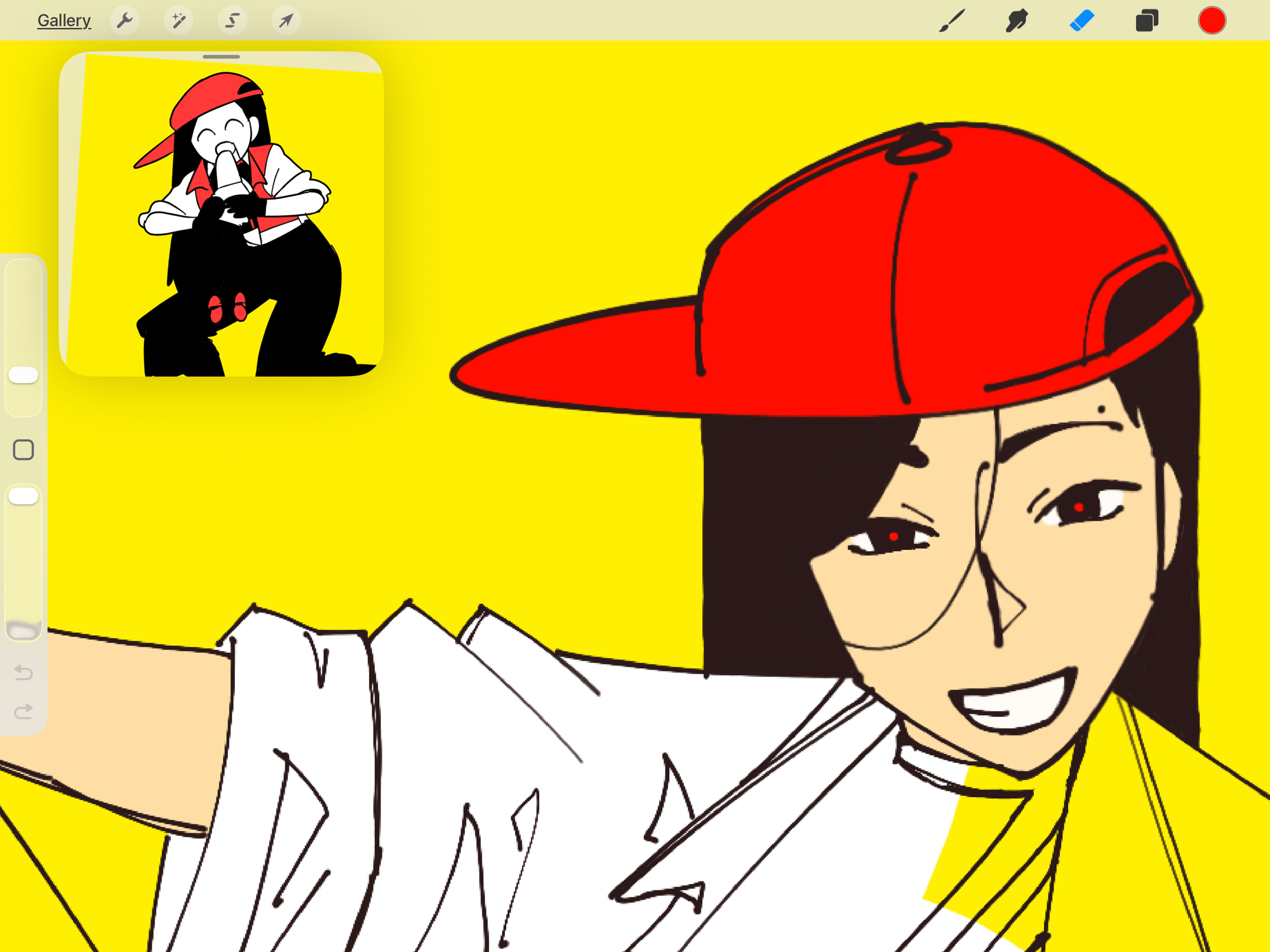This screenshot has height=952, width=1270.
Task: Undo the last stroke
Action: point(23,672)
